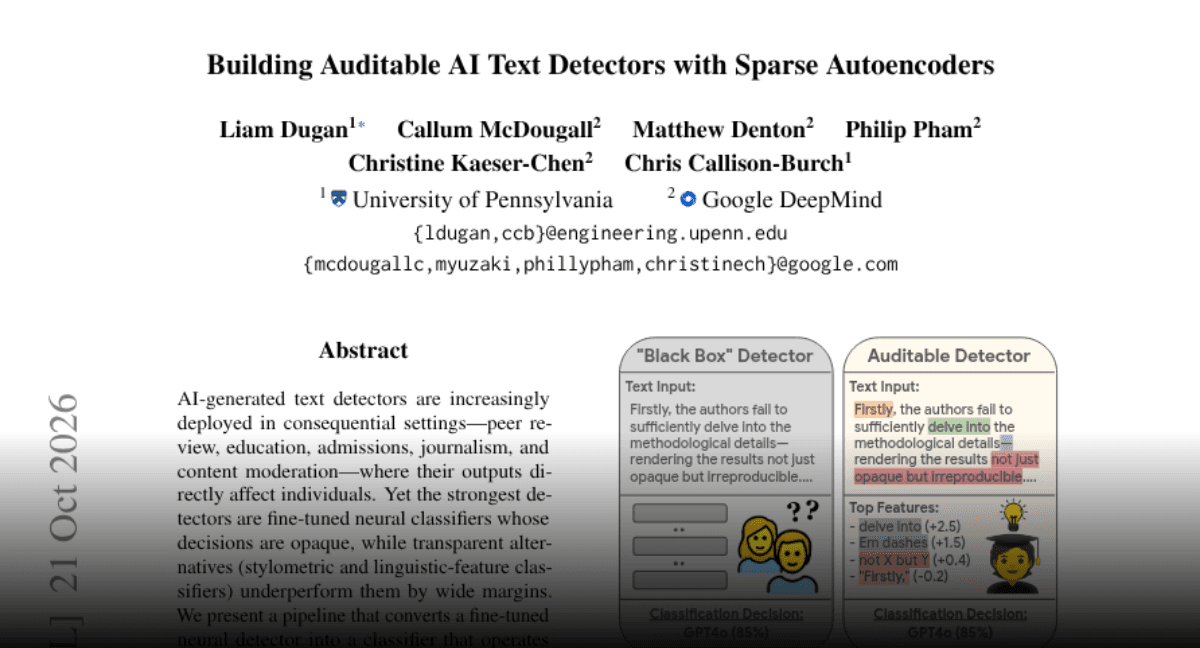The image size is (1200, 648).
Task: Click Text Input label in Black Box panel
Action: 661,387
